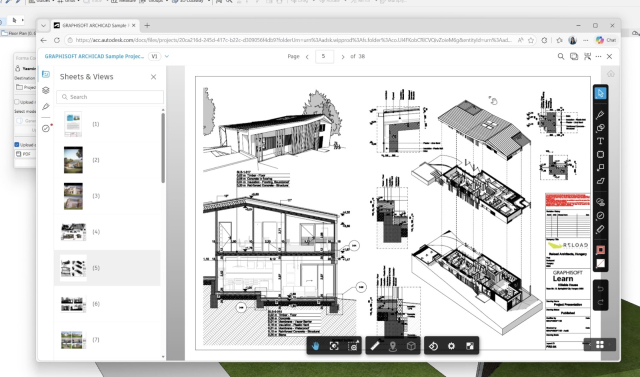This screenshot has width=640, height=377.
Task: Refresh the browser page
Action: (x=57, y=40)
